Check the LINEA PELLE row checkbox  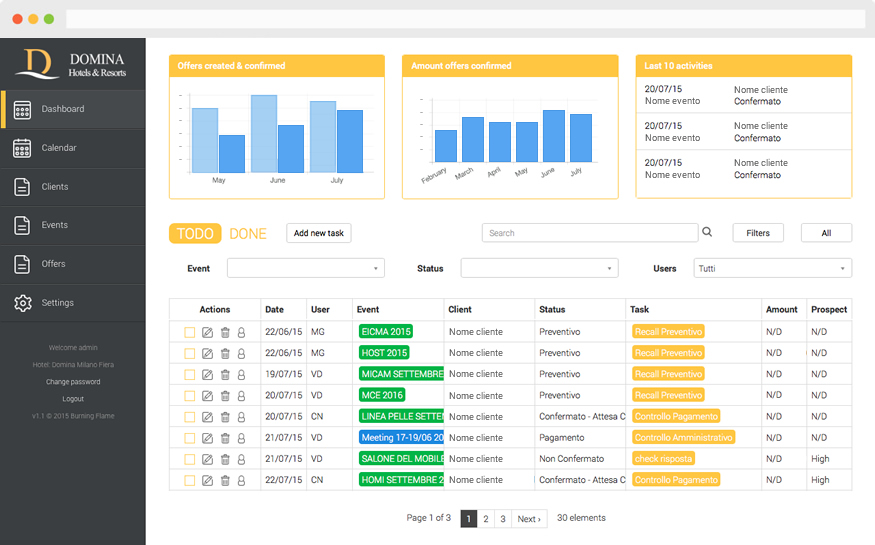click(x=190, y=417)
